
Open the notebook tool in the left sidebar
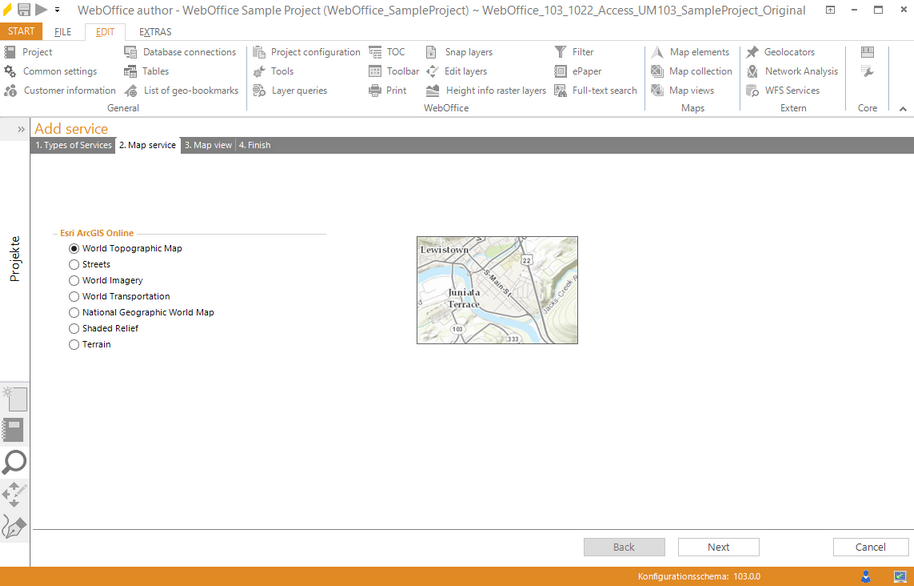[13, 429]
